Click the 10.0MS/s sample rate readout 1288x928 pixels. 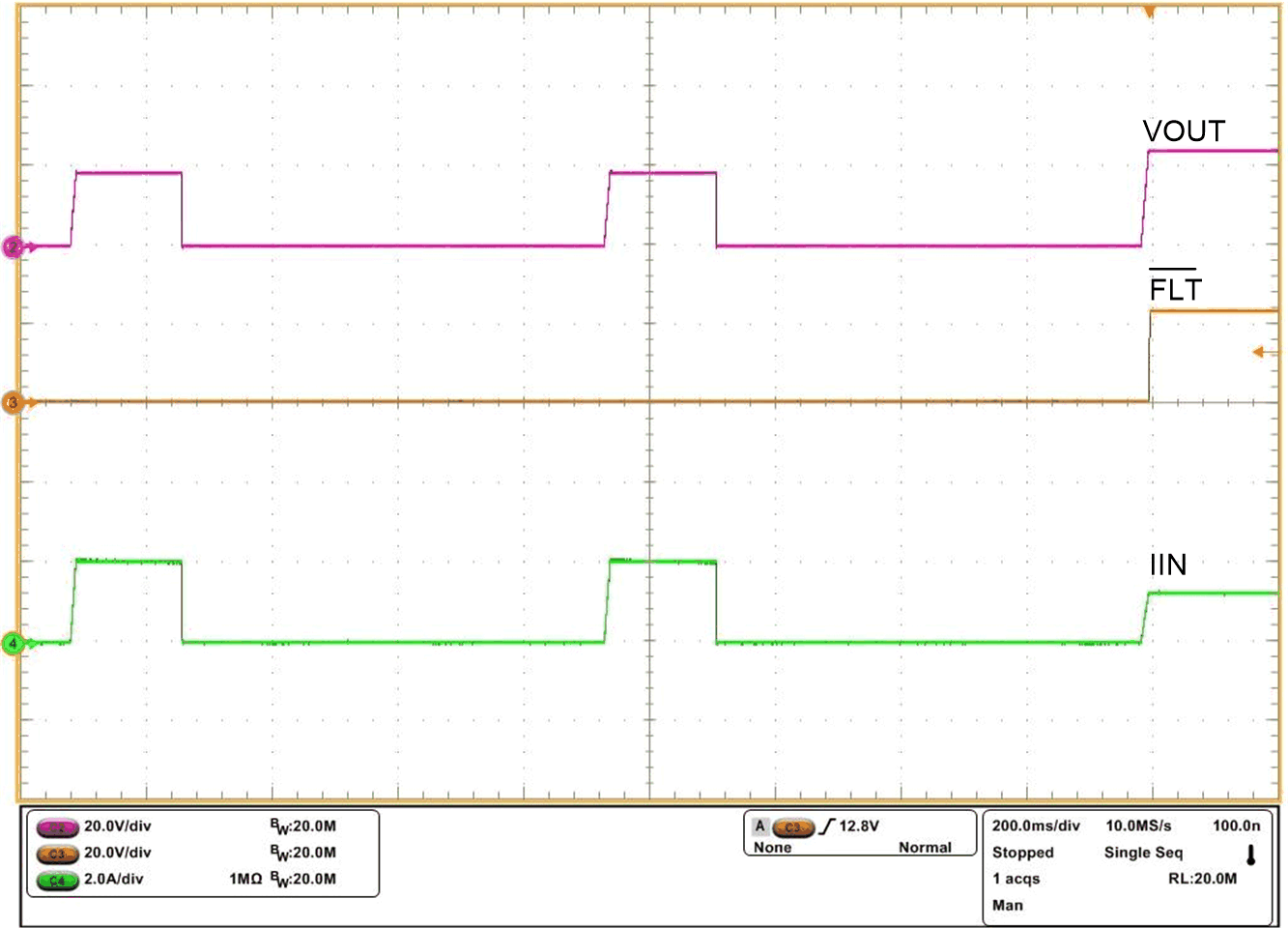coord(1138,826)
